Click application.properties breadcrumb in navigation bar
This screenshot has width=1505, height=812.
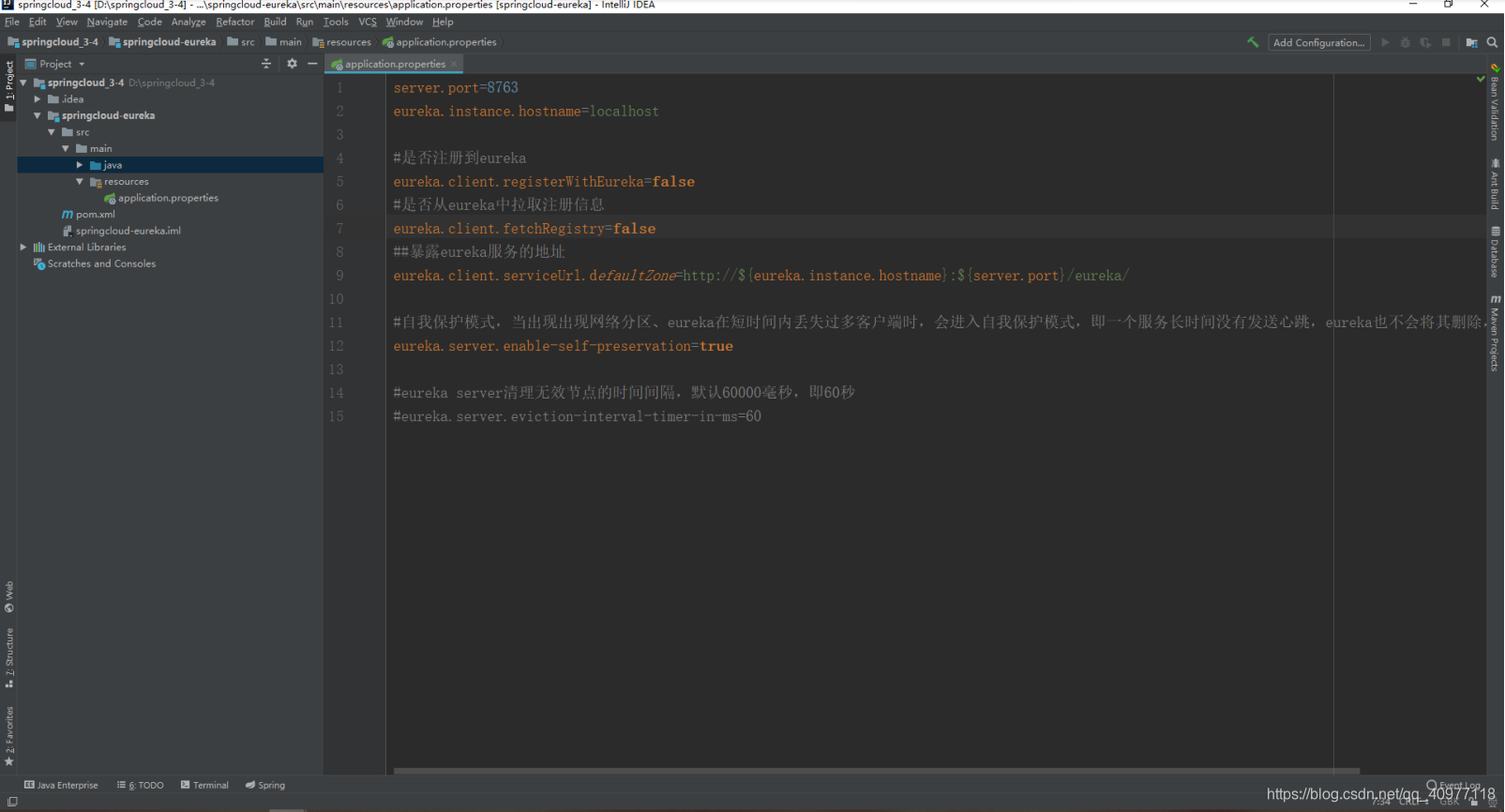pos(440,42)
